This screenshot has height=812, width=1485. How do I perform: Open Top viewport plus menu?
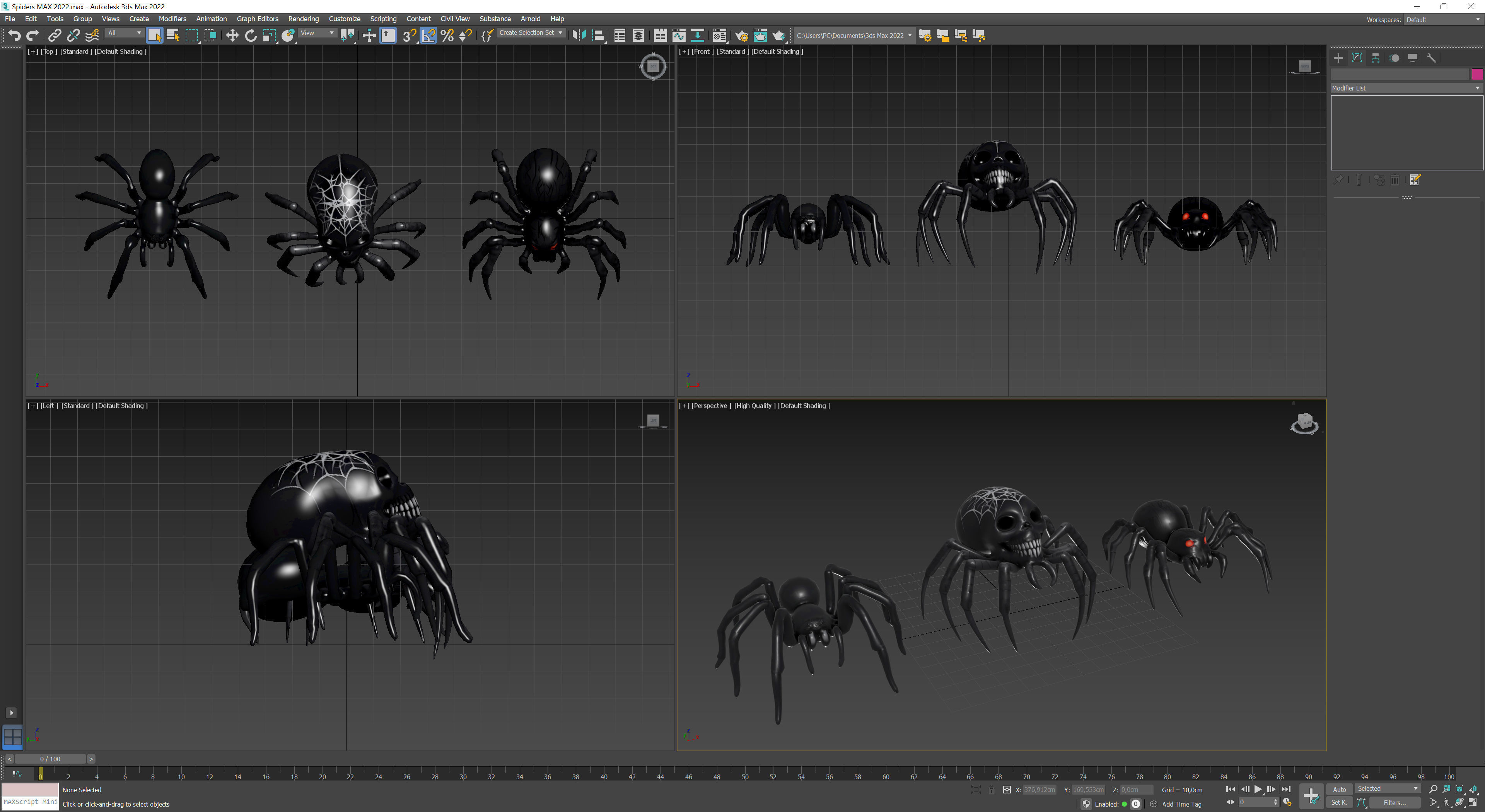point(33,51)
